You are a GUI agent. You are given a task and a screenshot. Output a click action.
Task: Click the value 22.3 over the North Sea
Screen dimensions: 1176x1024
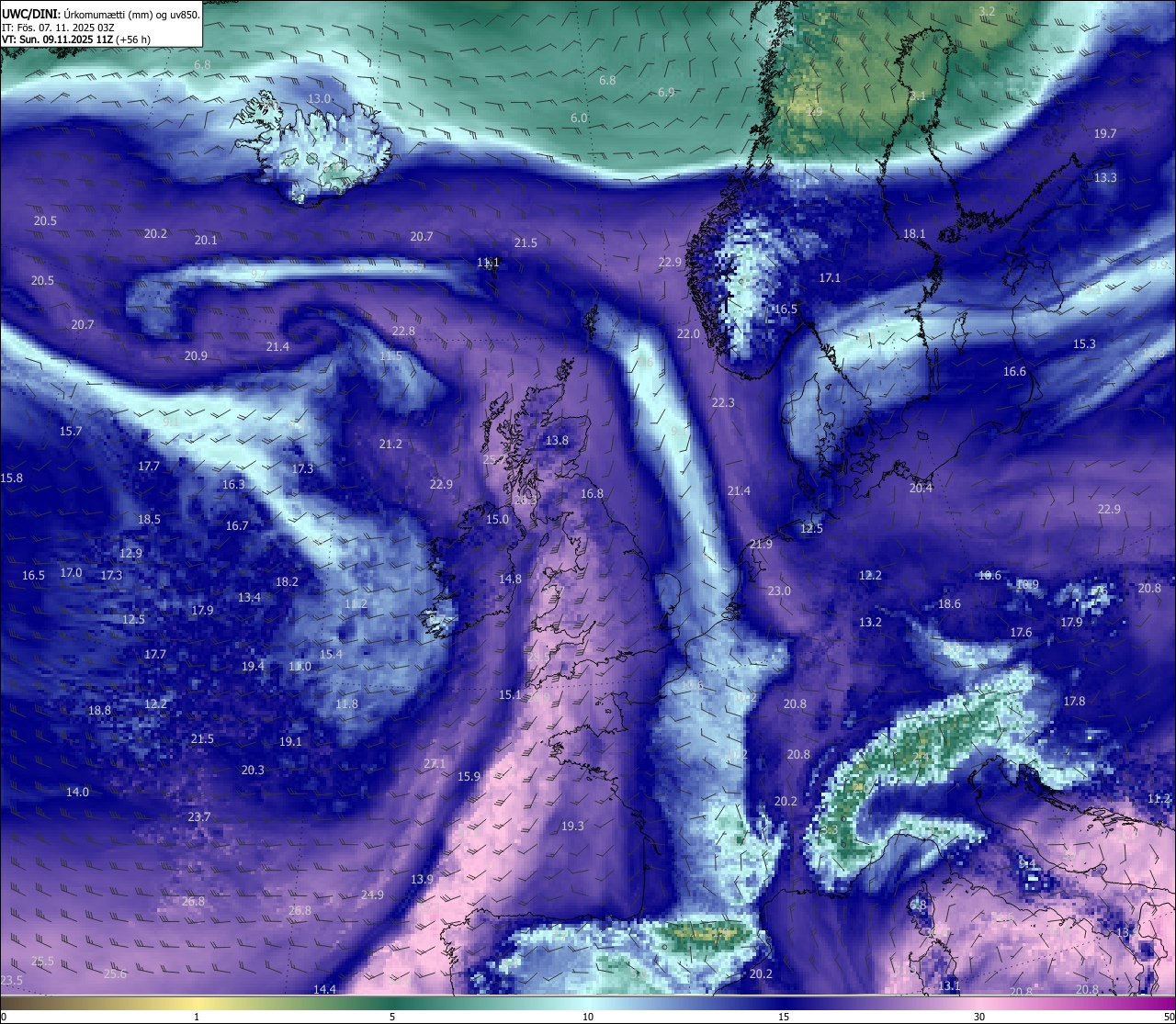(x=723, y=402)
